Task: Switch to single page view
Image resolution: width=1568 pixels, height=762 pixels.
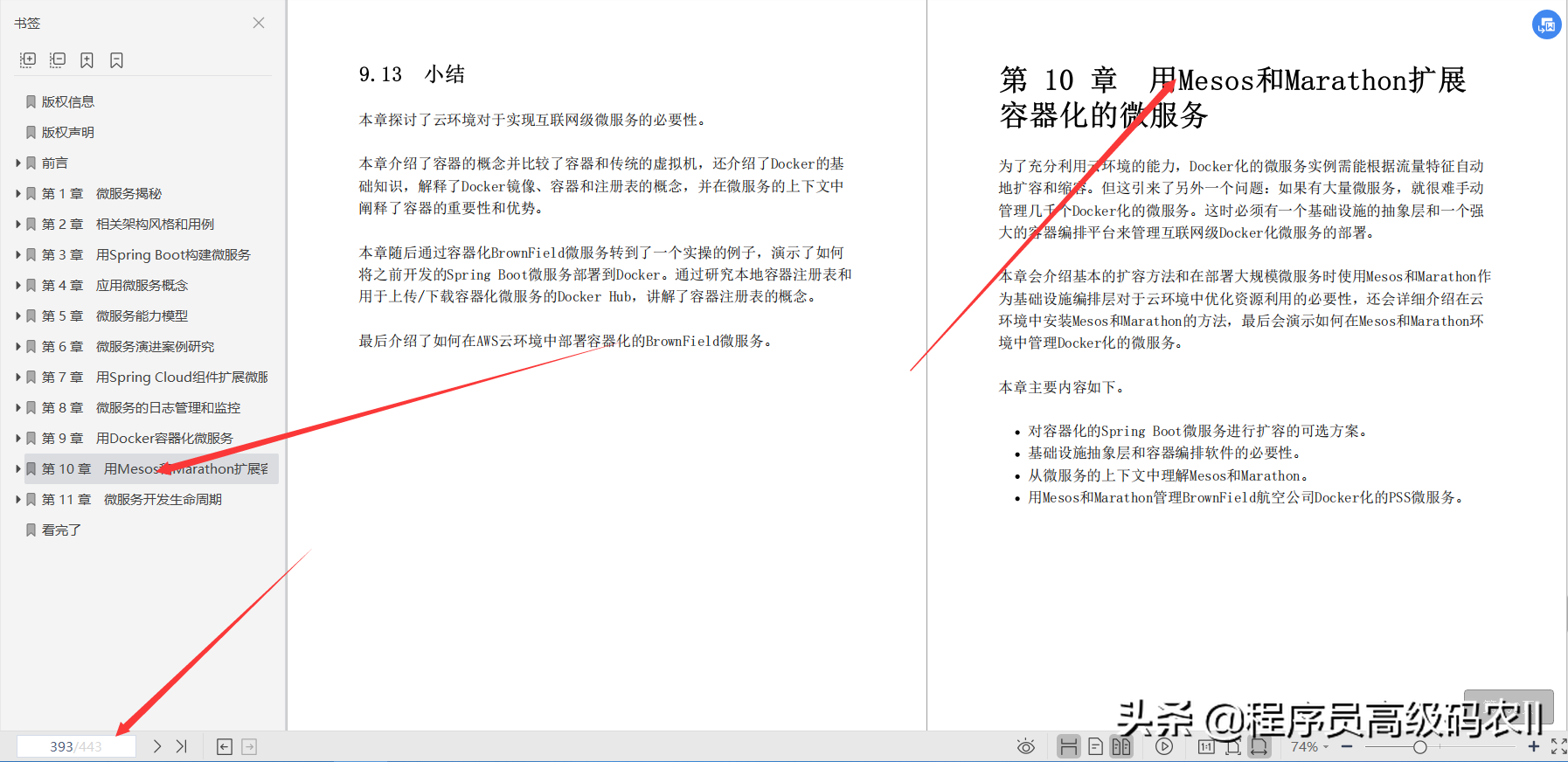Action: [x=1095, y=746]
